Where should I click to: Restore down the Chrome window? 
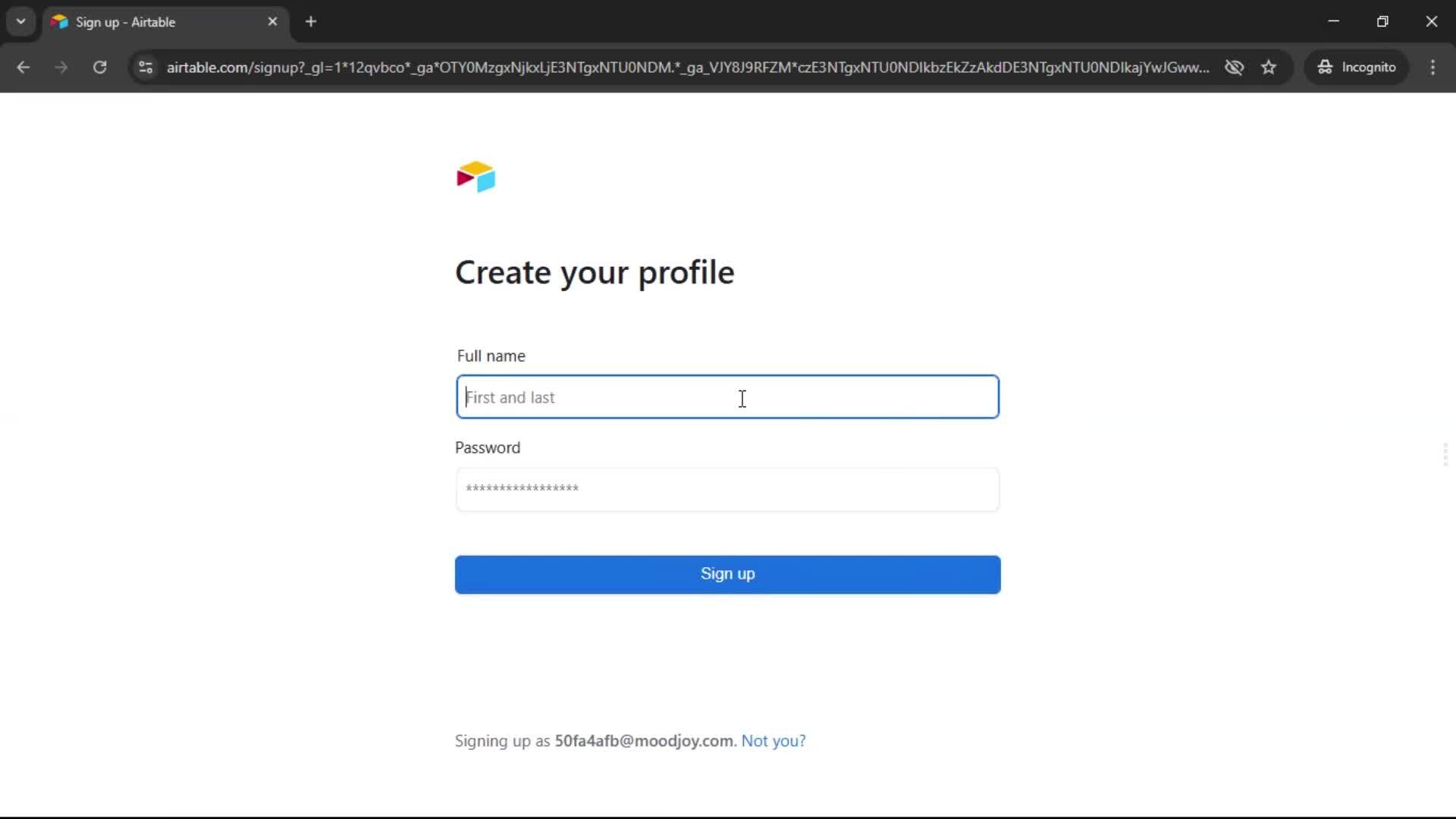coord(1382,22)
